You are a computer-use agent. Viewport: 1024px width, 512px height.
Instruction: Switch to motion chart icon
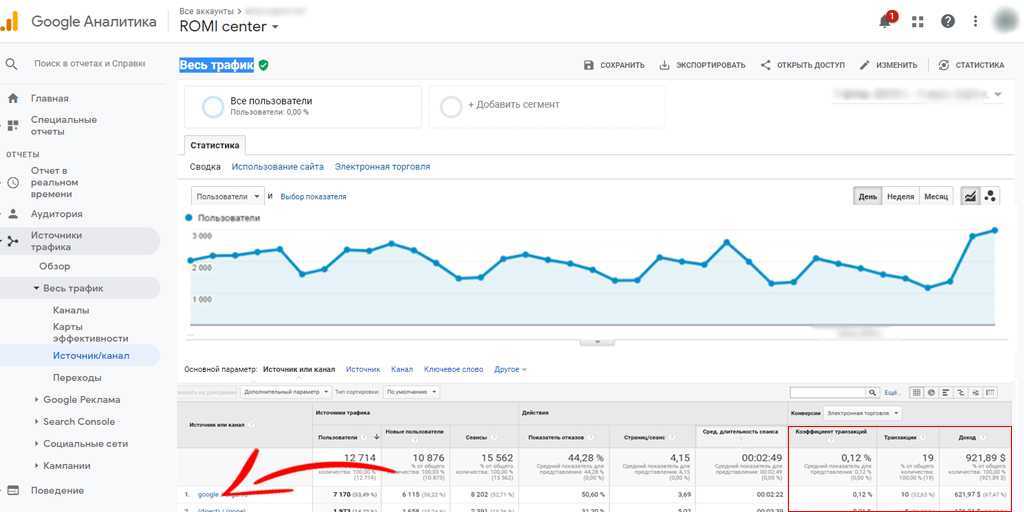(990, 196)
